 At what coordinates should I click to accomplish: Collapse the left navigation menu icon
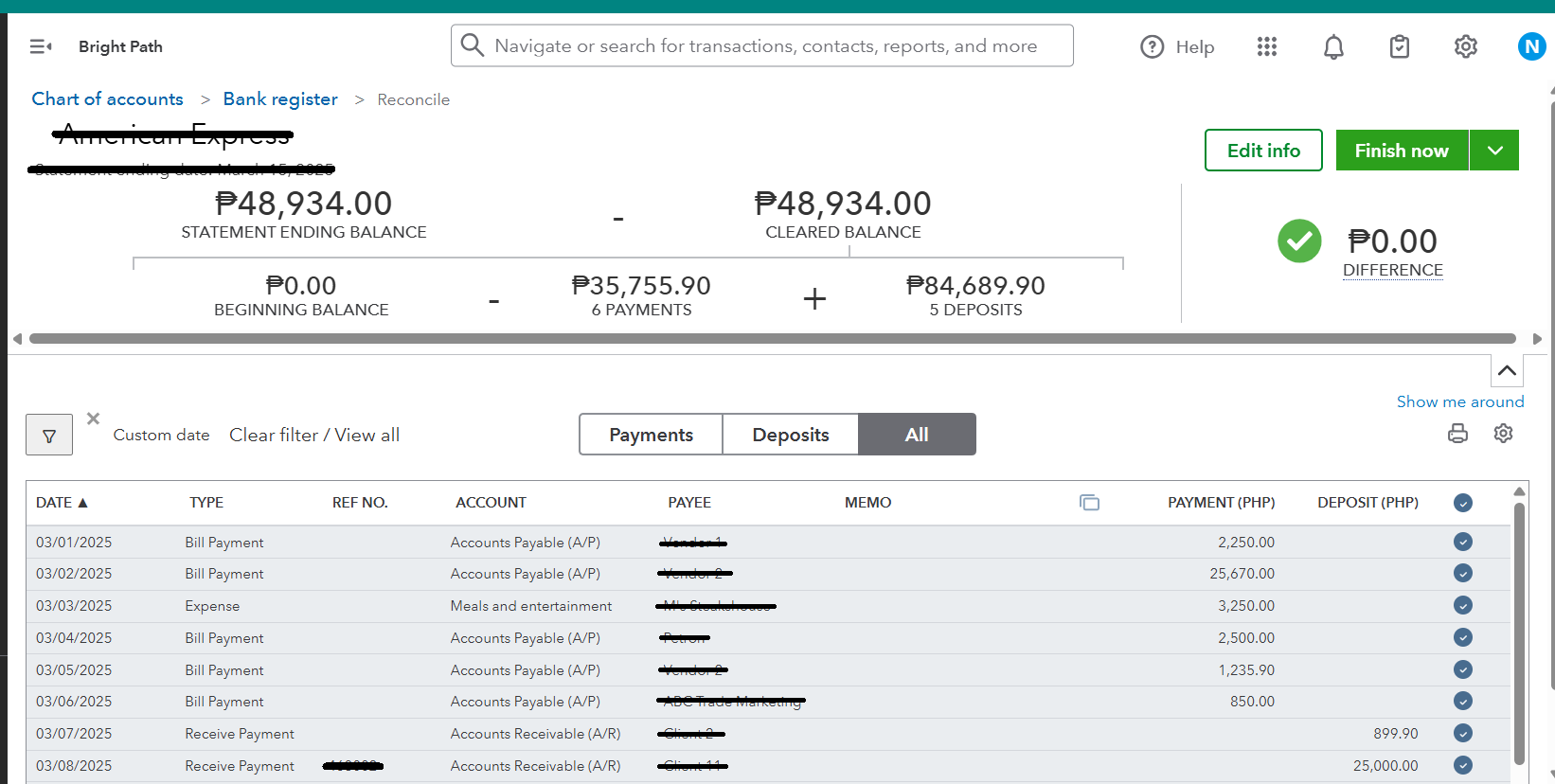click(41, 46)
